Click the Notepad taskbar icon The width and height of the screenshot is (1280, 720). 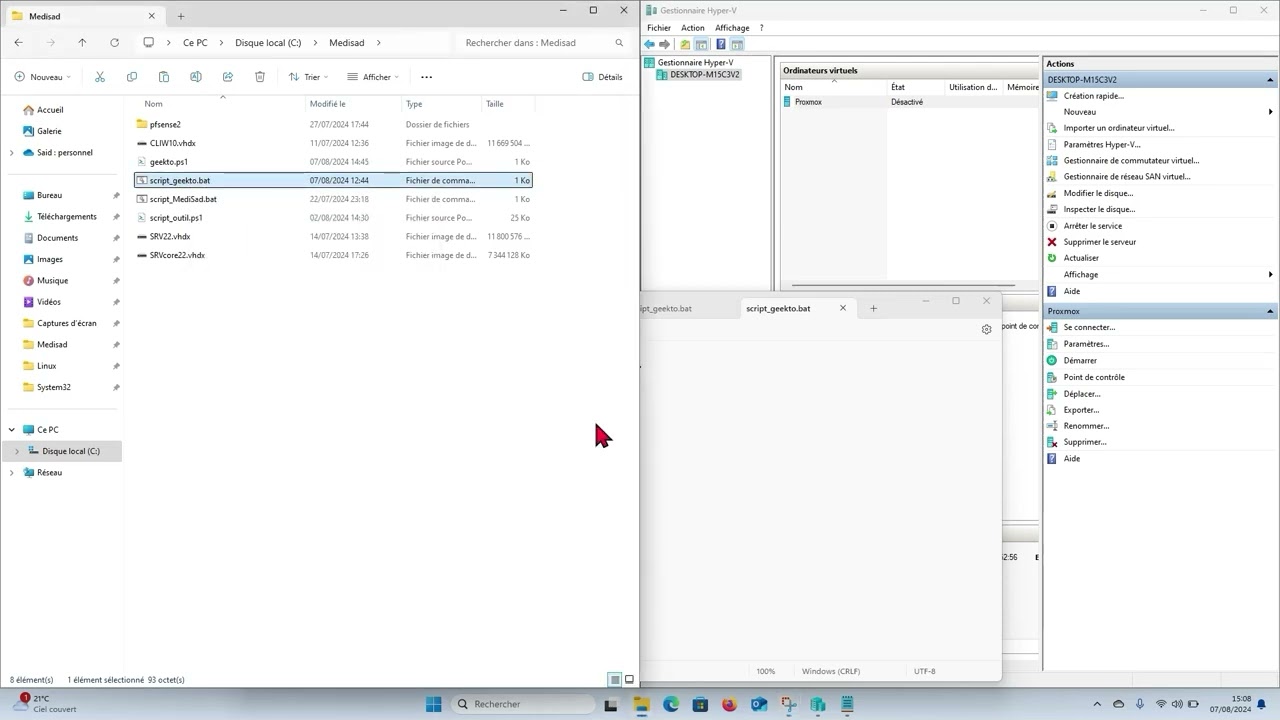point(848,705)
